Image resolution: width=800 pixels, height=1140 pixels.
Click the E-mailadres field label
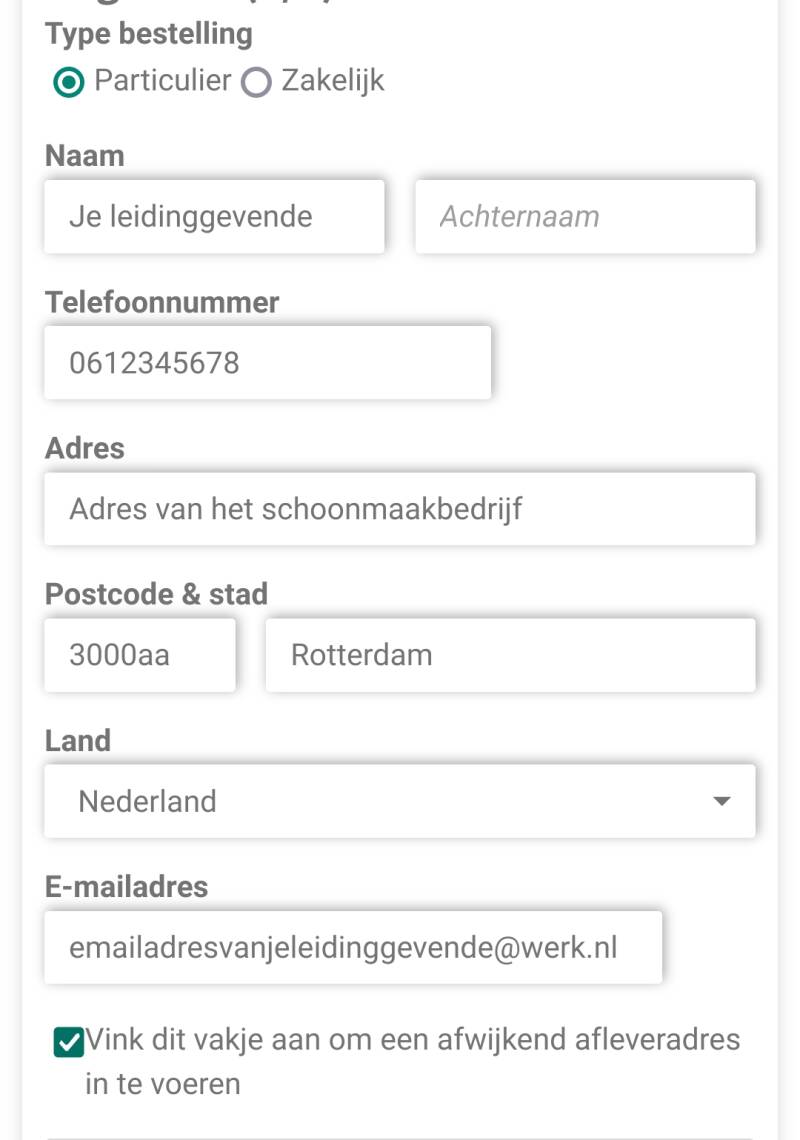tap(127, 886)
